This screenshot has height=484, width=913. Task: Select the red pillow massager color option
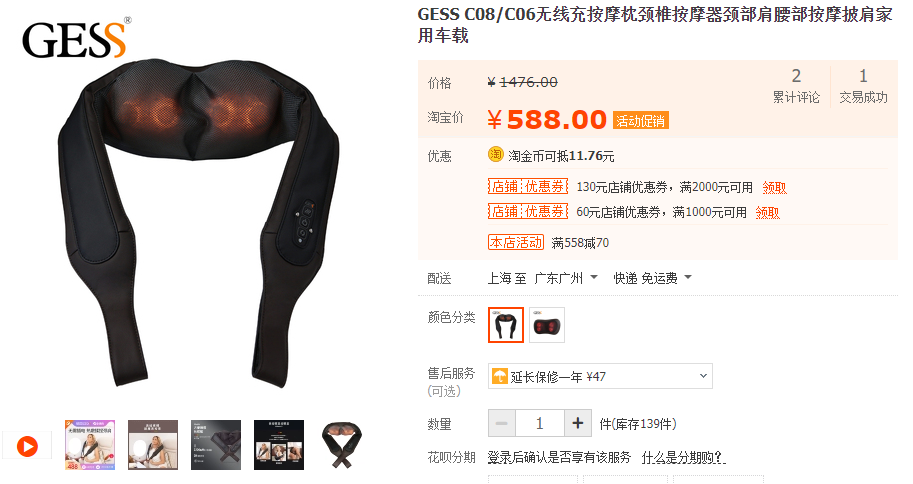click(x=547, y=325)
